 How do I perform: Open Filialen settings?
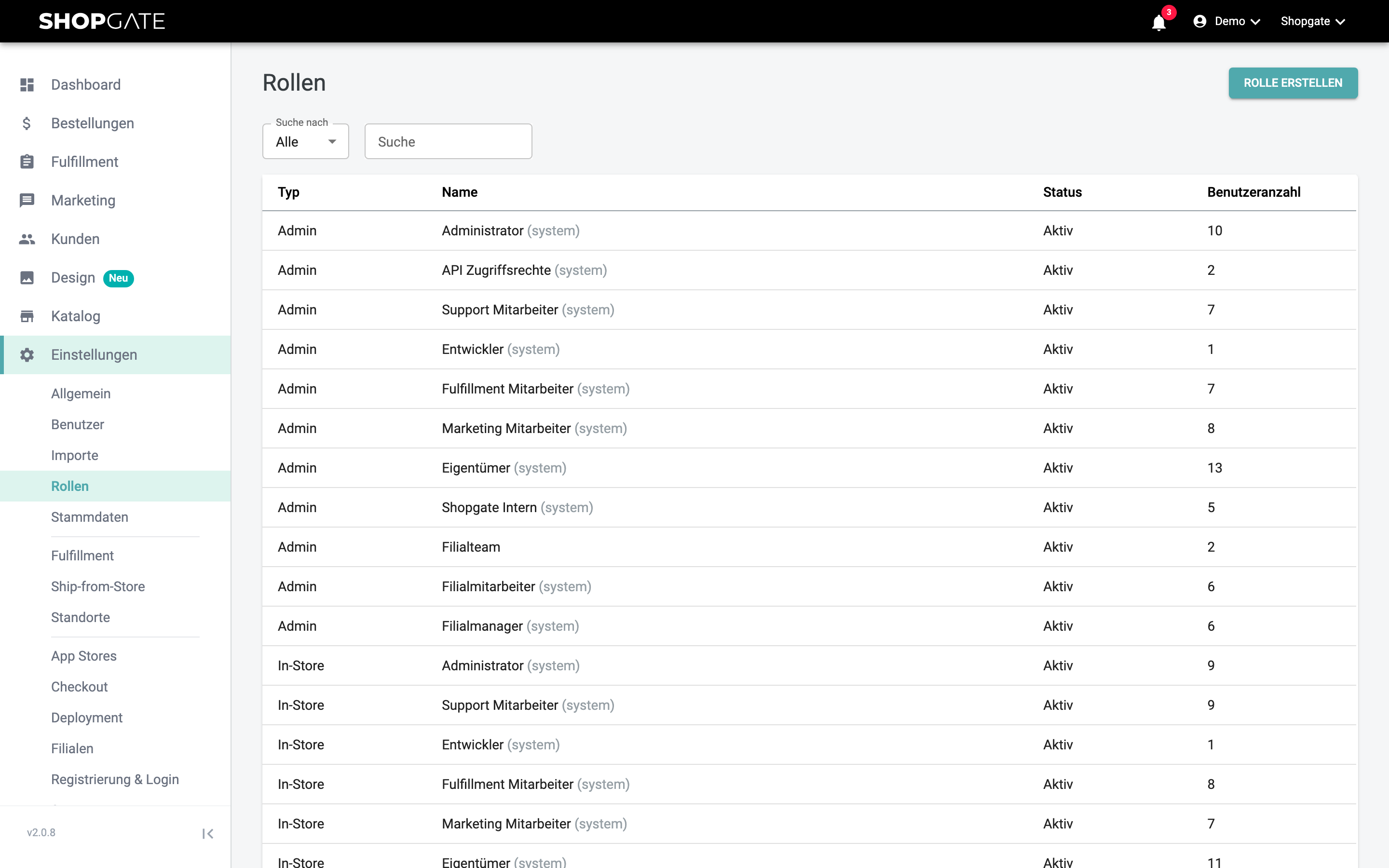tap(72, 748)
